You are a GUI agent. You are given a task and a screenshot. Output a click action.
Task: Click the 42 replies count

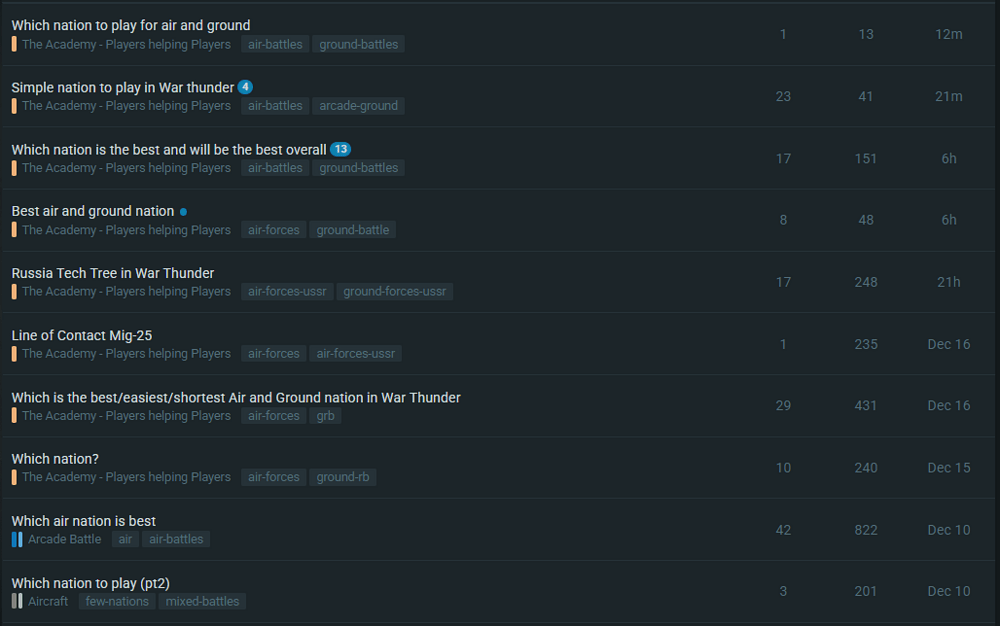pos(783,530)
